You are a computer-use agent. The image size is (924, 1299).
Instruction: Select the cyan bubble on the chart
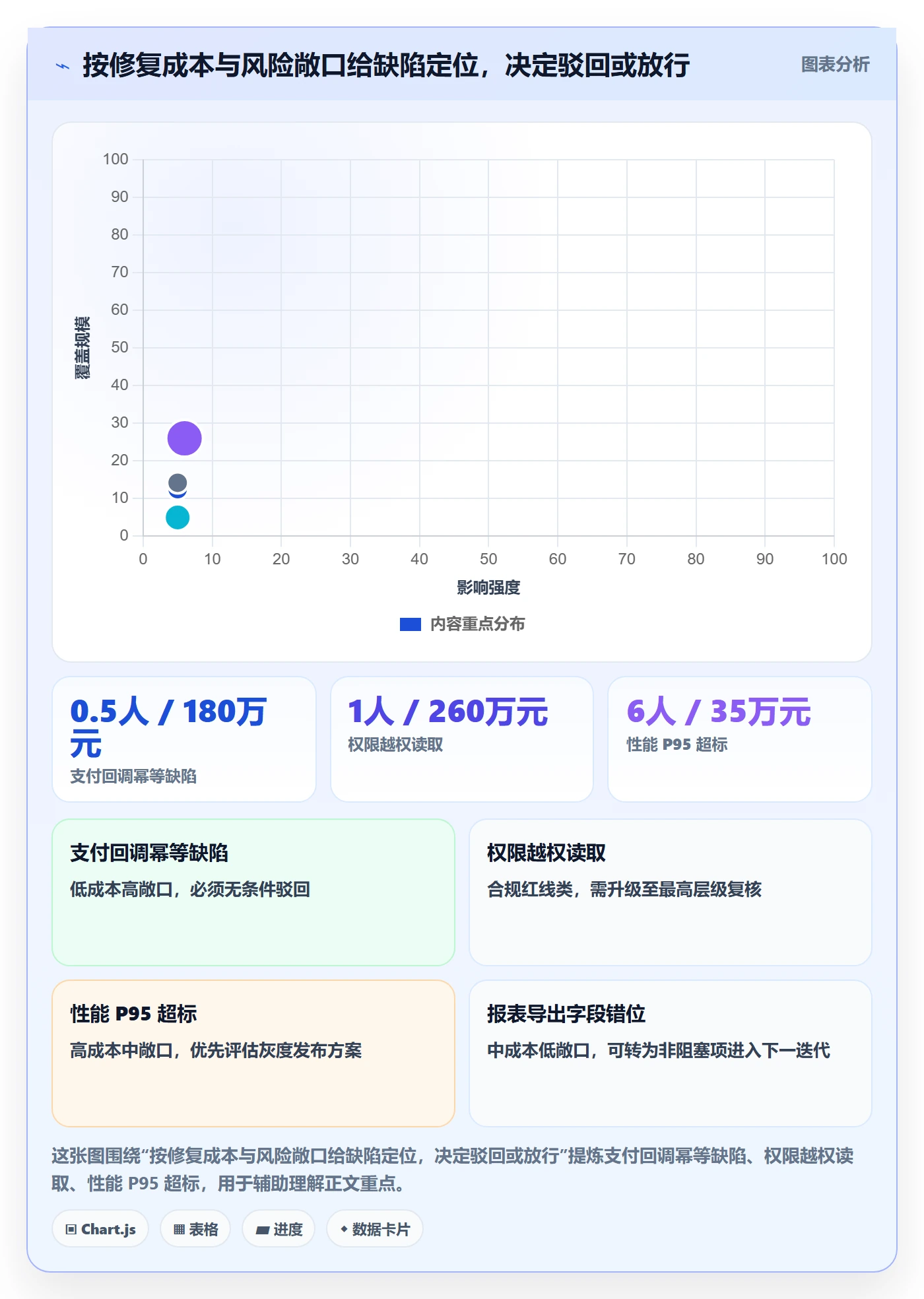pyautogui.click(x=178, y=517)
